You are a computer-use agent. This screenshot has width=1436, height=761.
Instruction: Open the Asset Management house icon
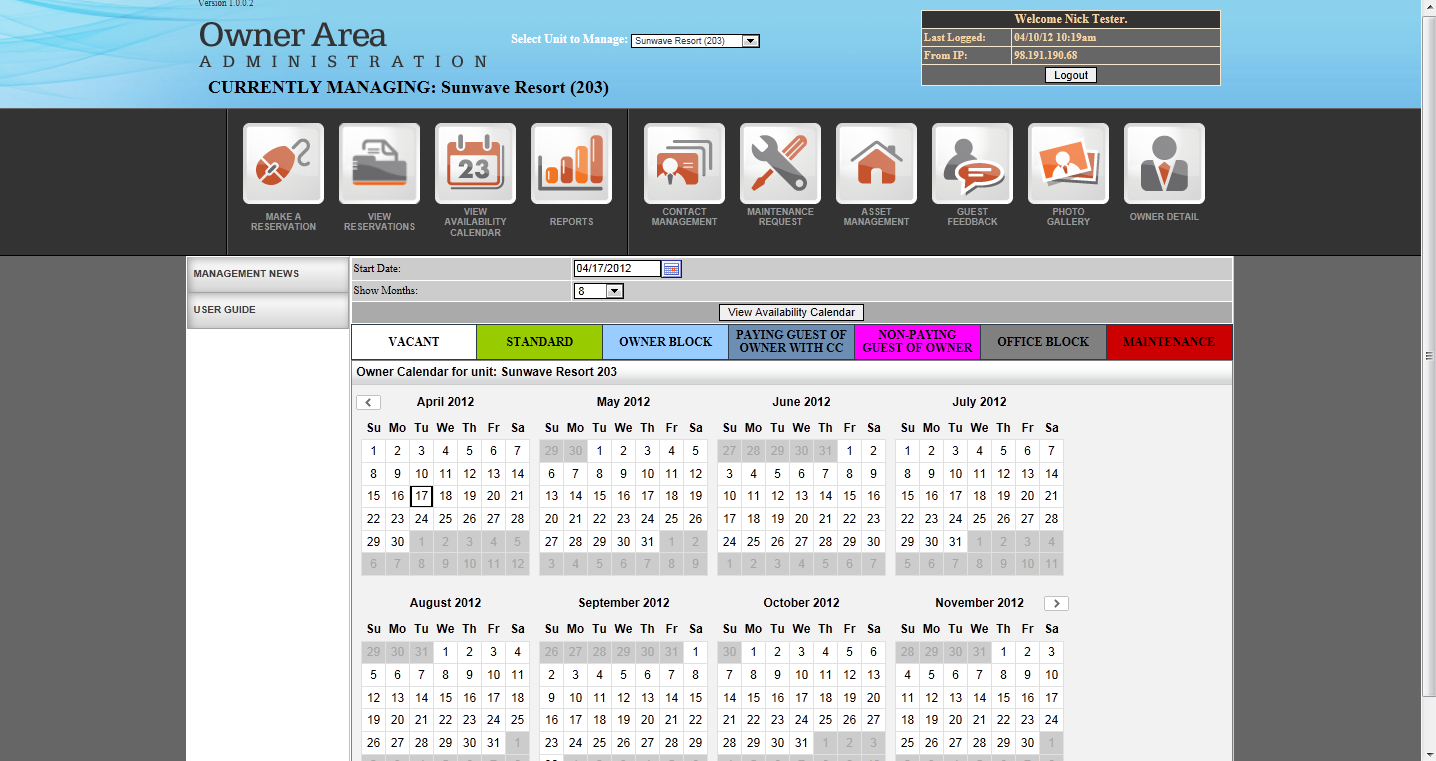pos(876,163)
